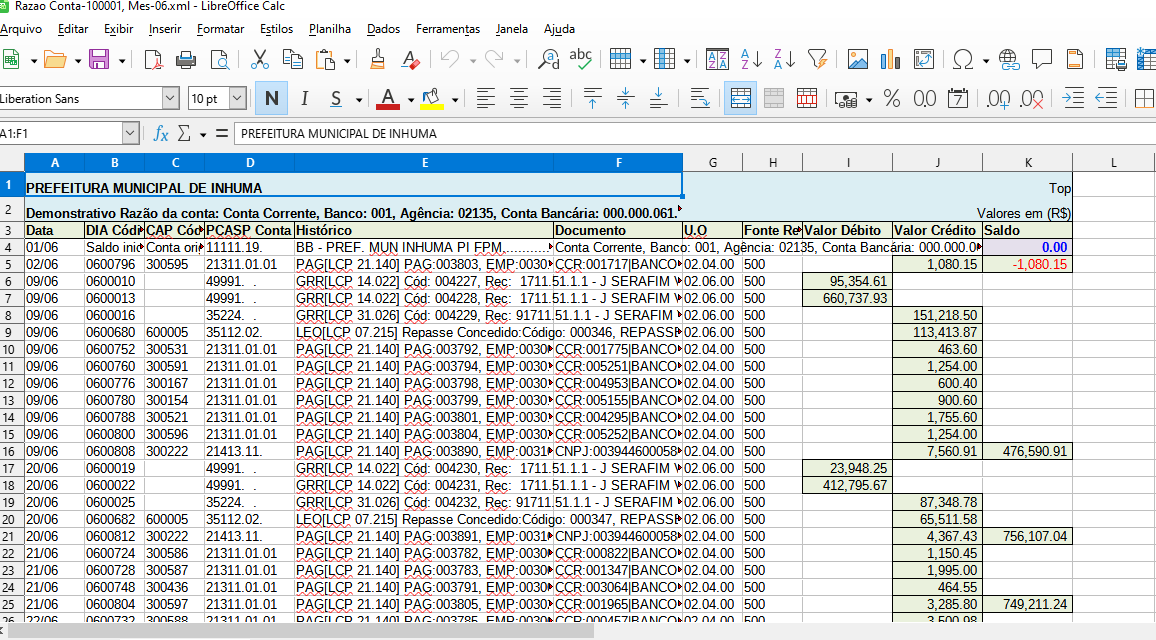The width and height of the screenshot is (1156, 640).
Task: Click the Export as PDF icon
Action: (153, 60)
